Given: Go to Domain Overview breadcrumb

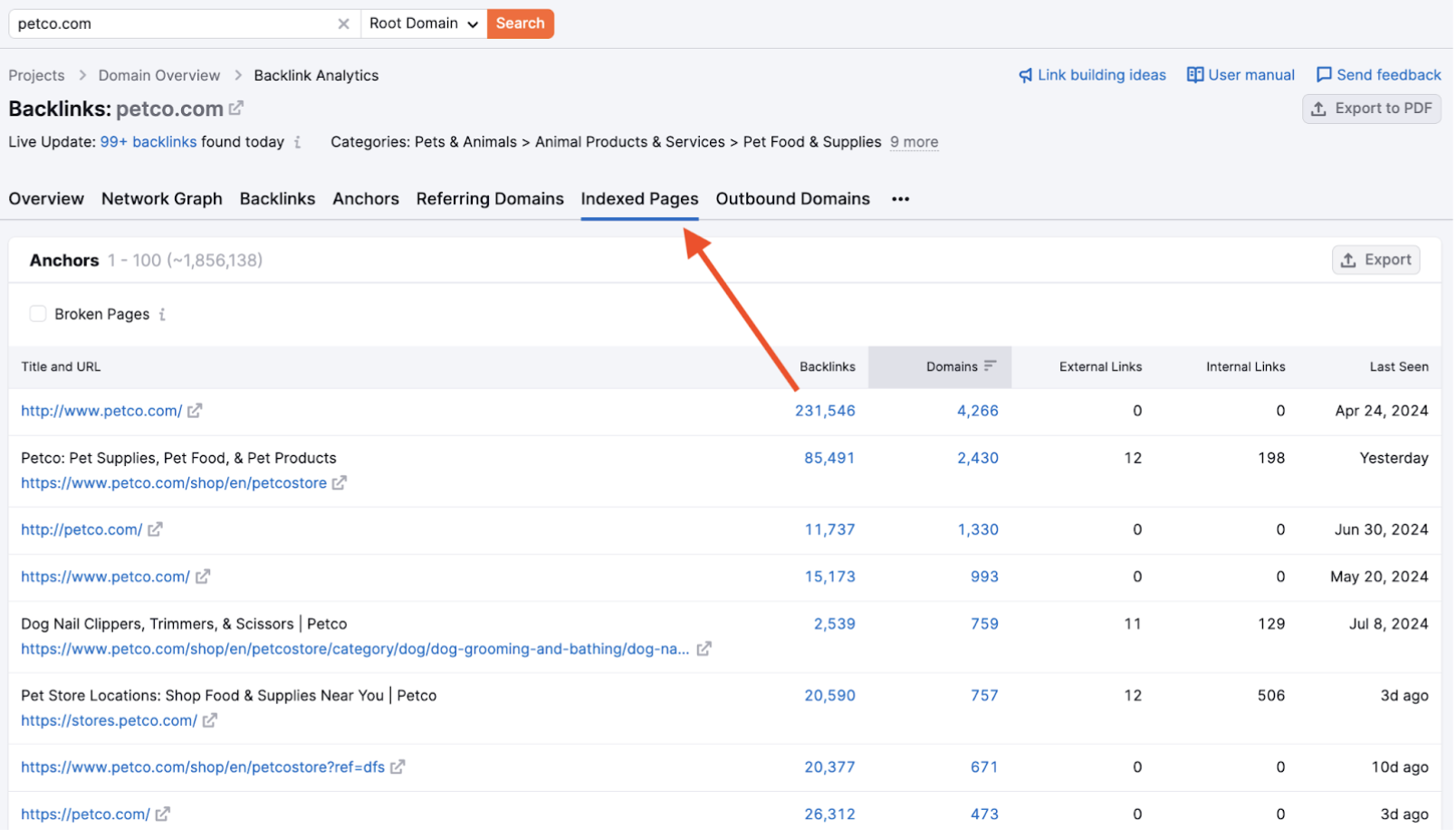Looking at the screenshot, I should (159, 76).
